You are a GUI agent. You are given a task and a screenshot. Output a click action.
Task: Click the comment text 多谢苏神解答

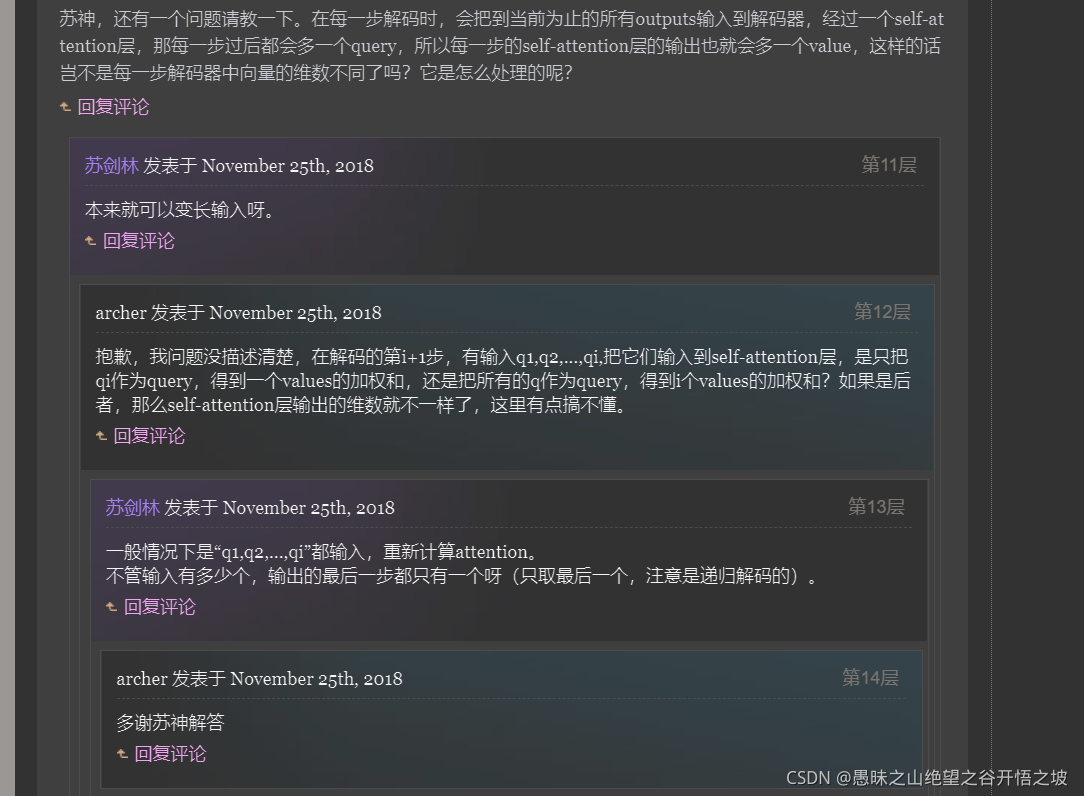coord(171,723)
